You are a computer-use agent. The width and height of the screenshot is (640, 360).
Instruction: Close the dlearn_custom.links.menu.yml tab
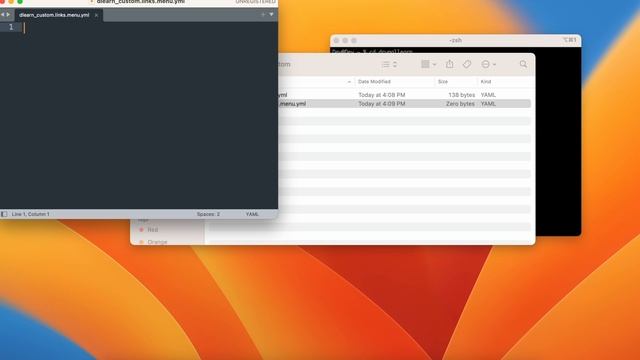pos(96,15)
